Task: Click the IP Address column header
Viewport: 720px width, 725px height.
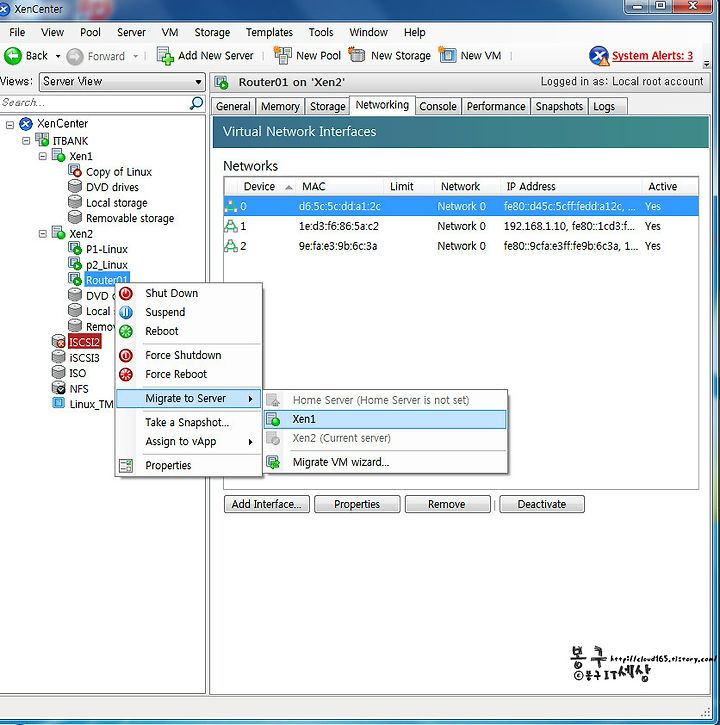Action: tap(572, 186)
